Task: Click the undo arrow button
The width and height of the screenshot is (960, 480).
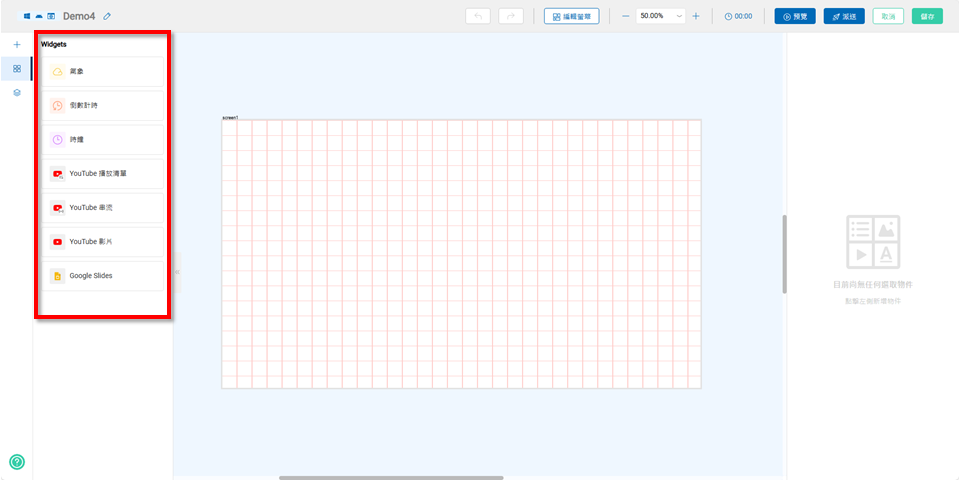Action: 479,16
